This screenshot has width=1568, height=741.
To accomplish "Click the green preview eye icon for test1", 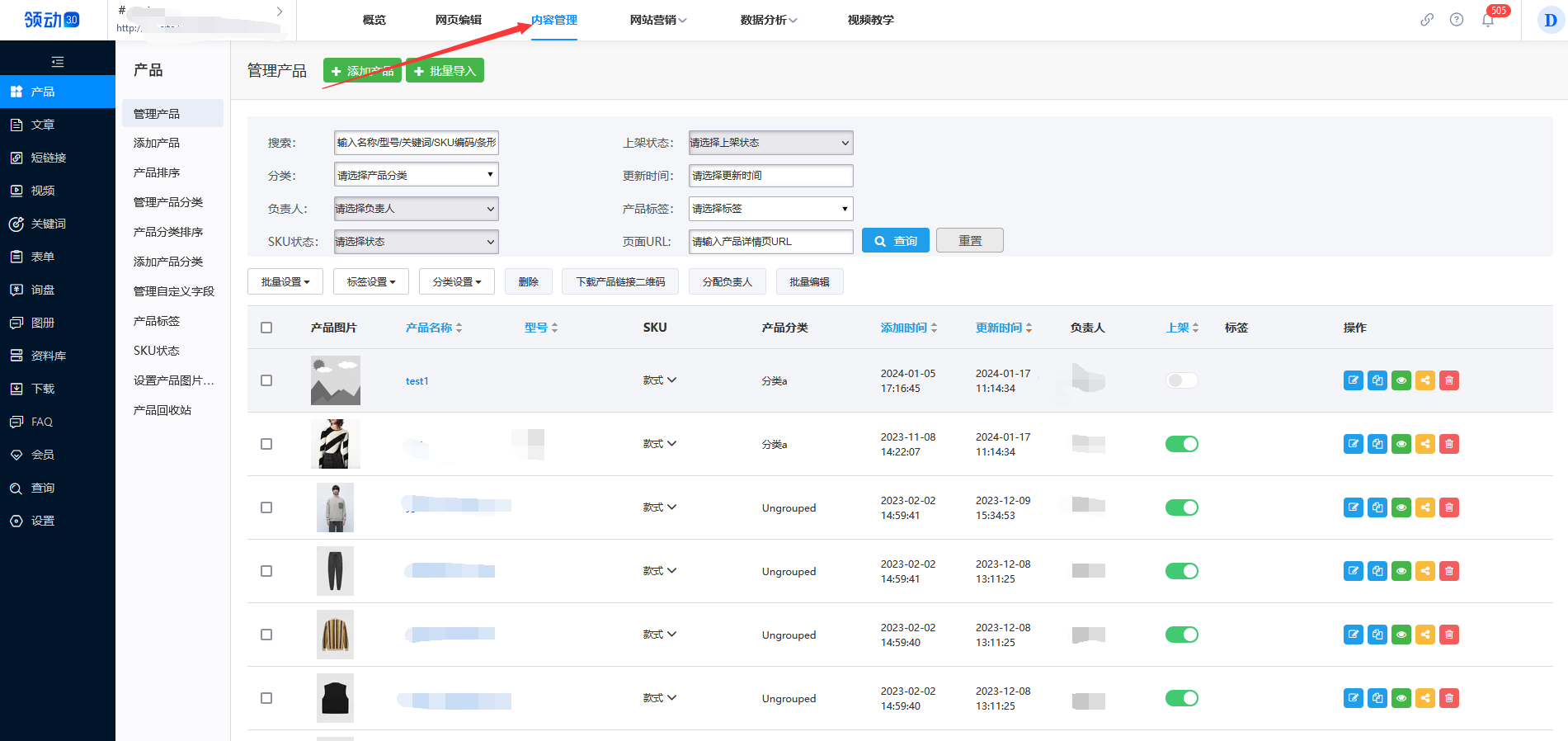I will 1401,380.
